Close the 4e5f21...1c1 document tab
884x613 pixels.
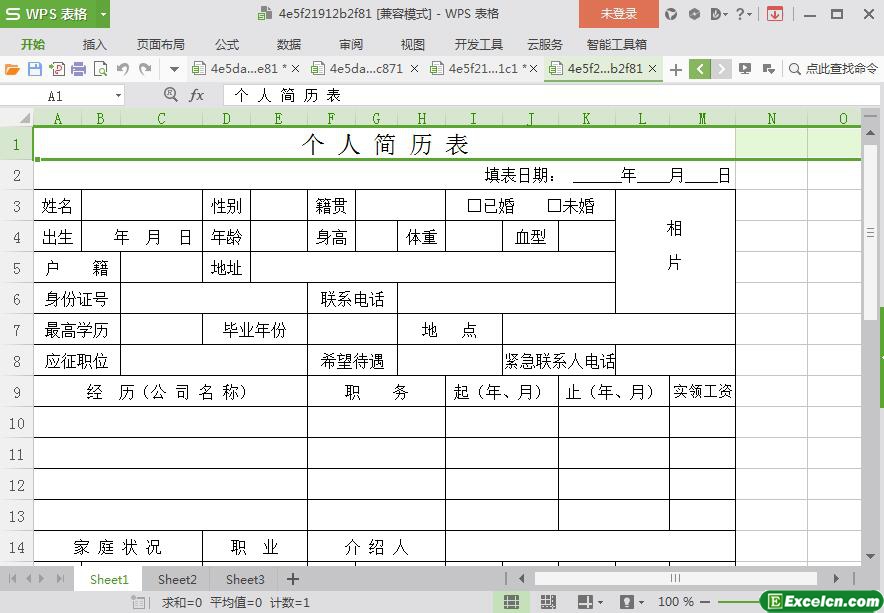pos(533,69)
